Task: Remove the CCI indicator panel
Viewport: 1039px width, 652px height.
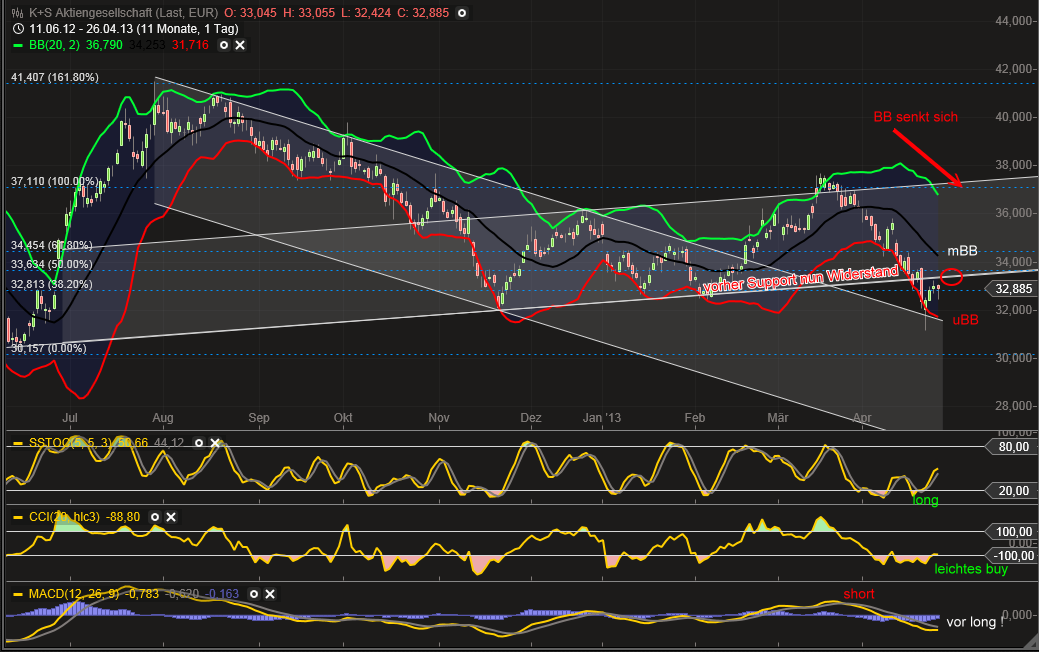Action: click(171, 517)
